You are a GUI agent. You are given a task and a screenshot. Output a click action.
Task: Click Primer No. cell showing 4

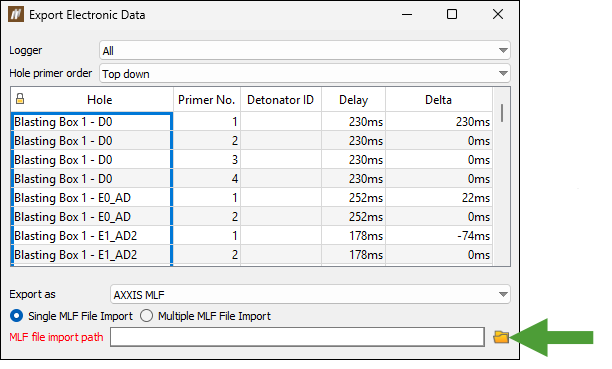pyautogui.click(x=206, y=178)
